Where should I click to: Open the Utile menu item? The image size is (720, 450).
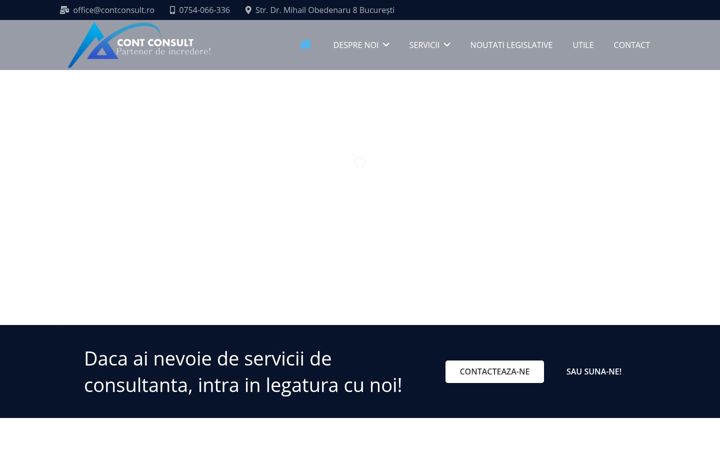coord(583,45)
